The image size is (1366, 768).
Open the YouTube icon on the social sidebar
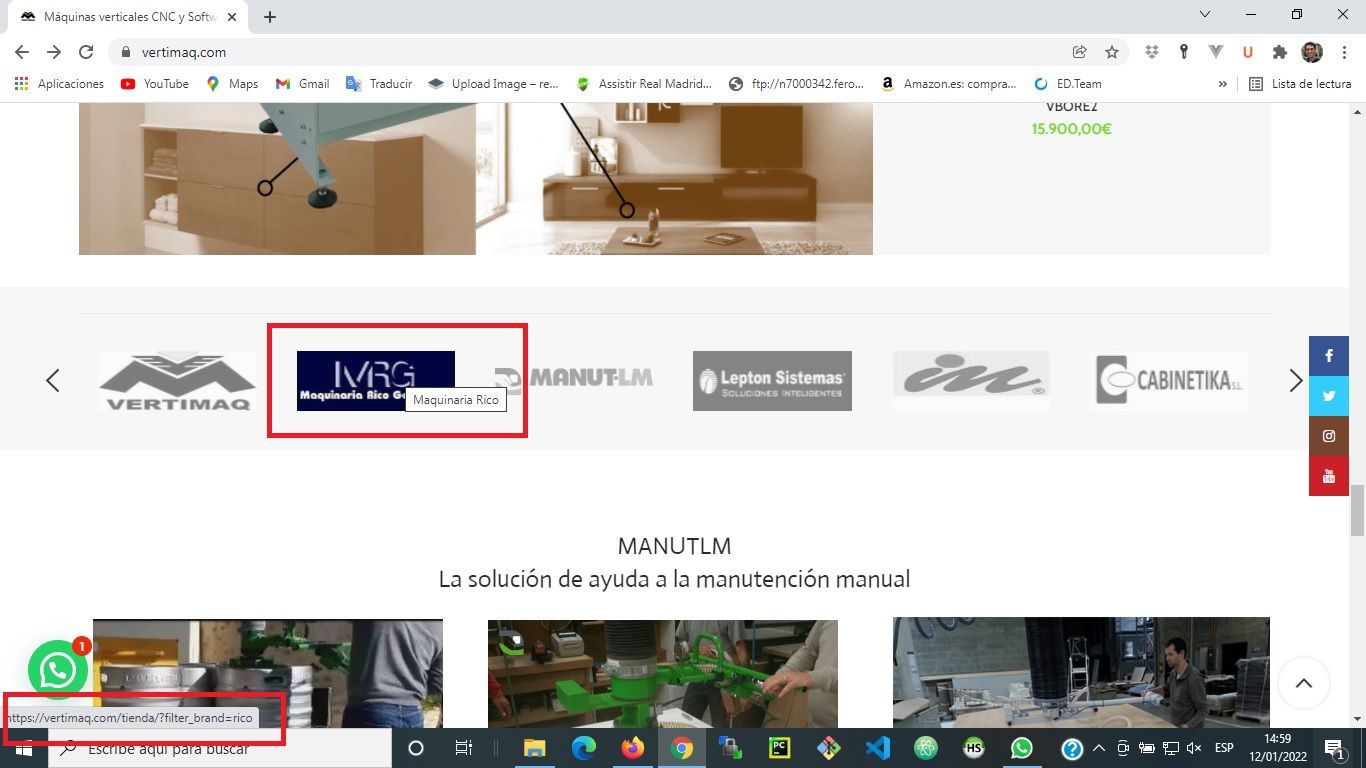coord(1329,476)
